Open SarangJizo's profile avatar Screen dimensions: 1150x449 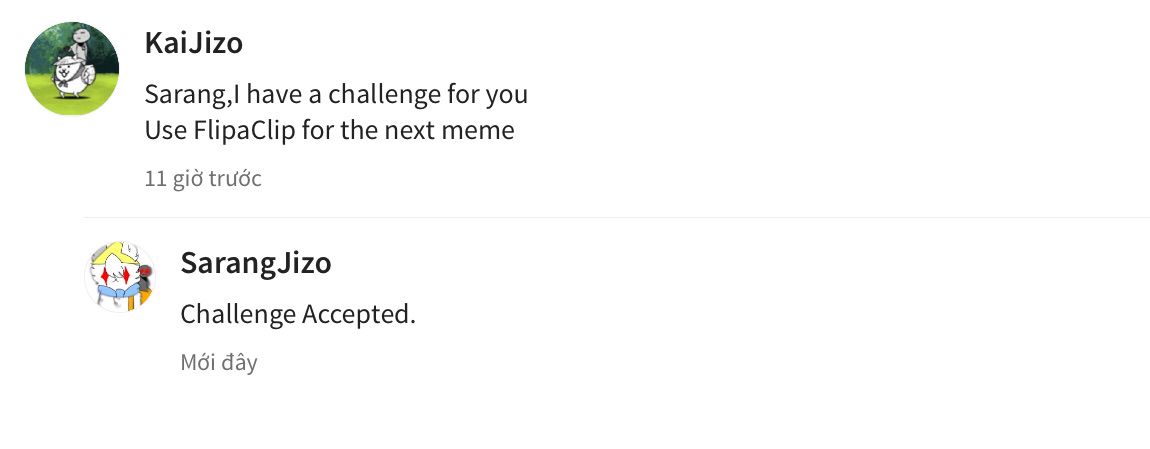pos(119,276)
